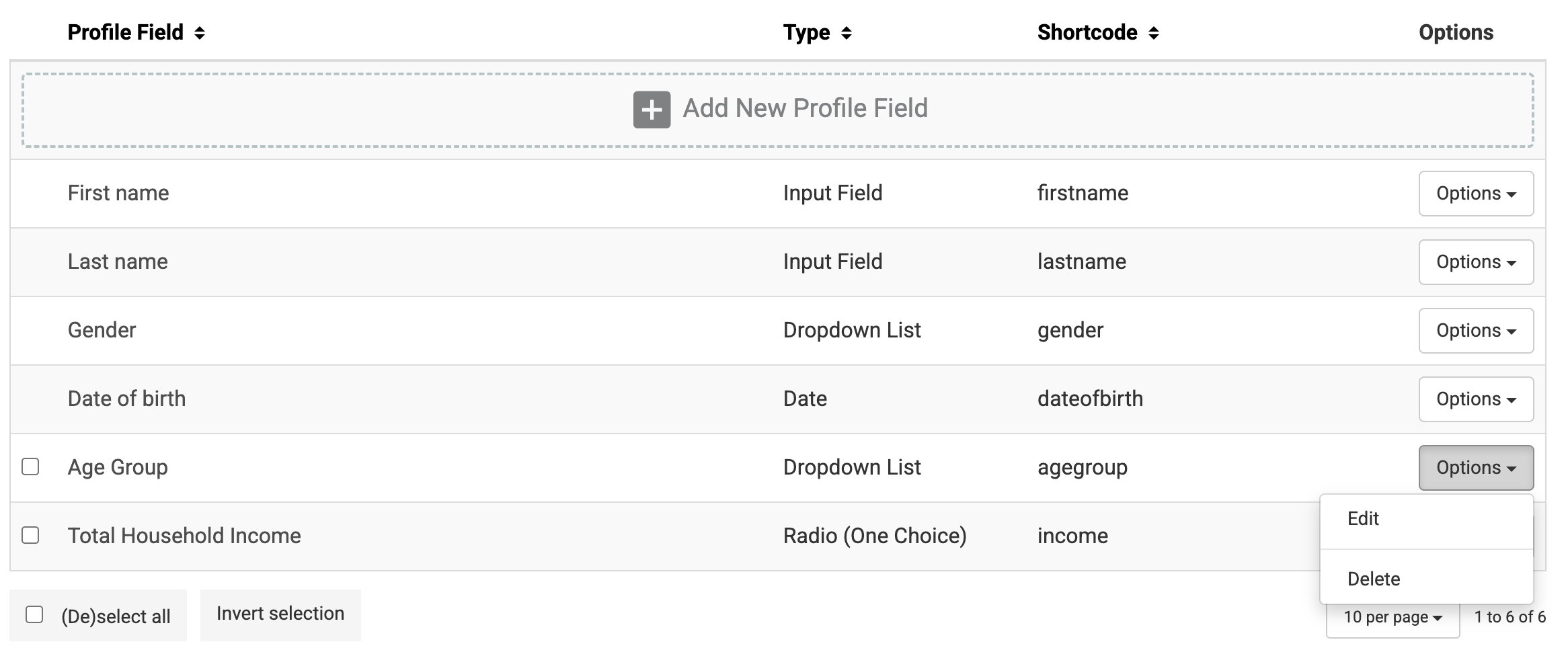Toggle the (De)select all checkbox
The height and width of the screenshot is (648, 1568).
(x=34, y=615)
